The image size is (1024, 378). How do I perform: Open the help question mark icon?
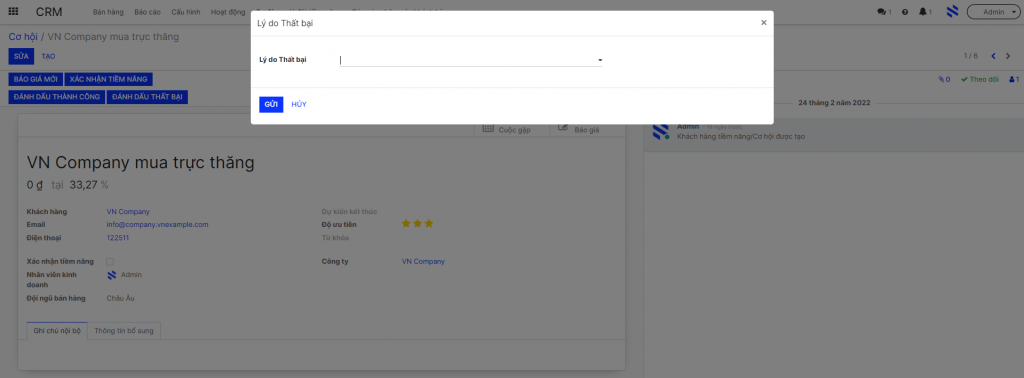pyautogui.click(x=905, y=12)
